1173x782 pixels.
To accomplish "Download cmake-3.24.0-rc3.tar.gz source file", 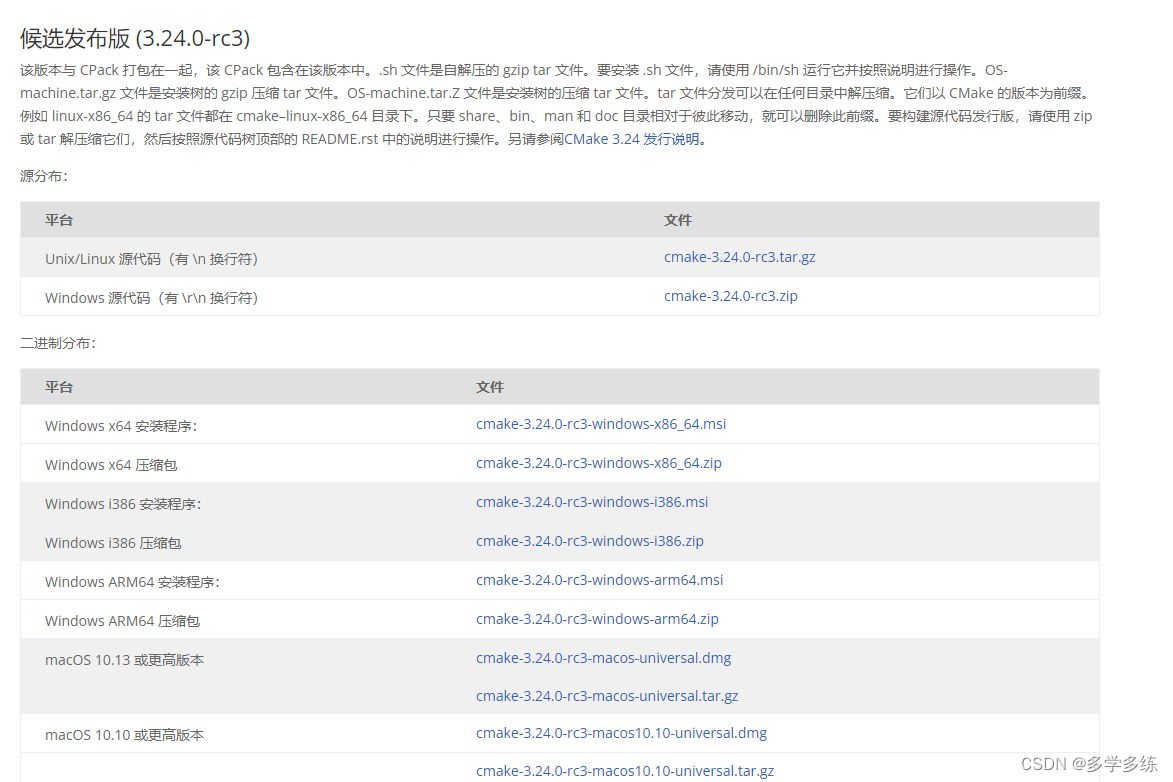I will [739, 257].
